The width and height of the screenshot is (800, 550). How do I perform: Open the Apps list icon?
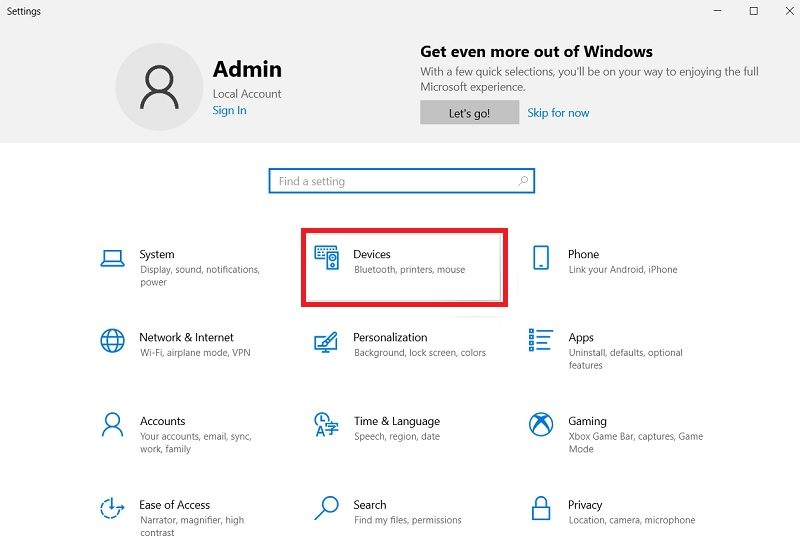[x=541, y=340]
